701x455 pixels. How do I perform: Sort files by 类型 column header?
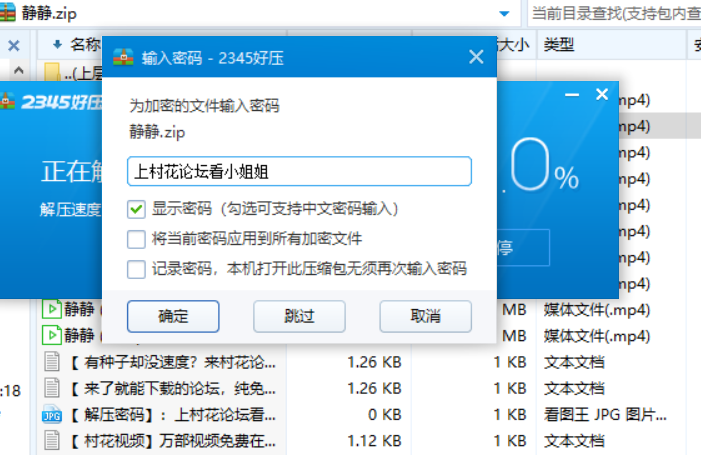559,45
